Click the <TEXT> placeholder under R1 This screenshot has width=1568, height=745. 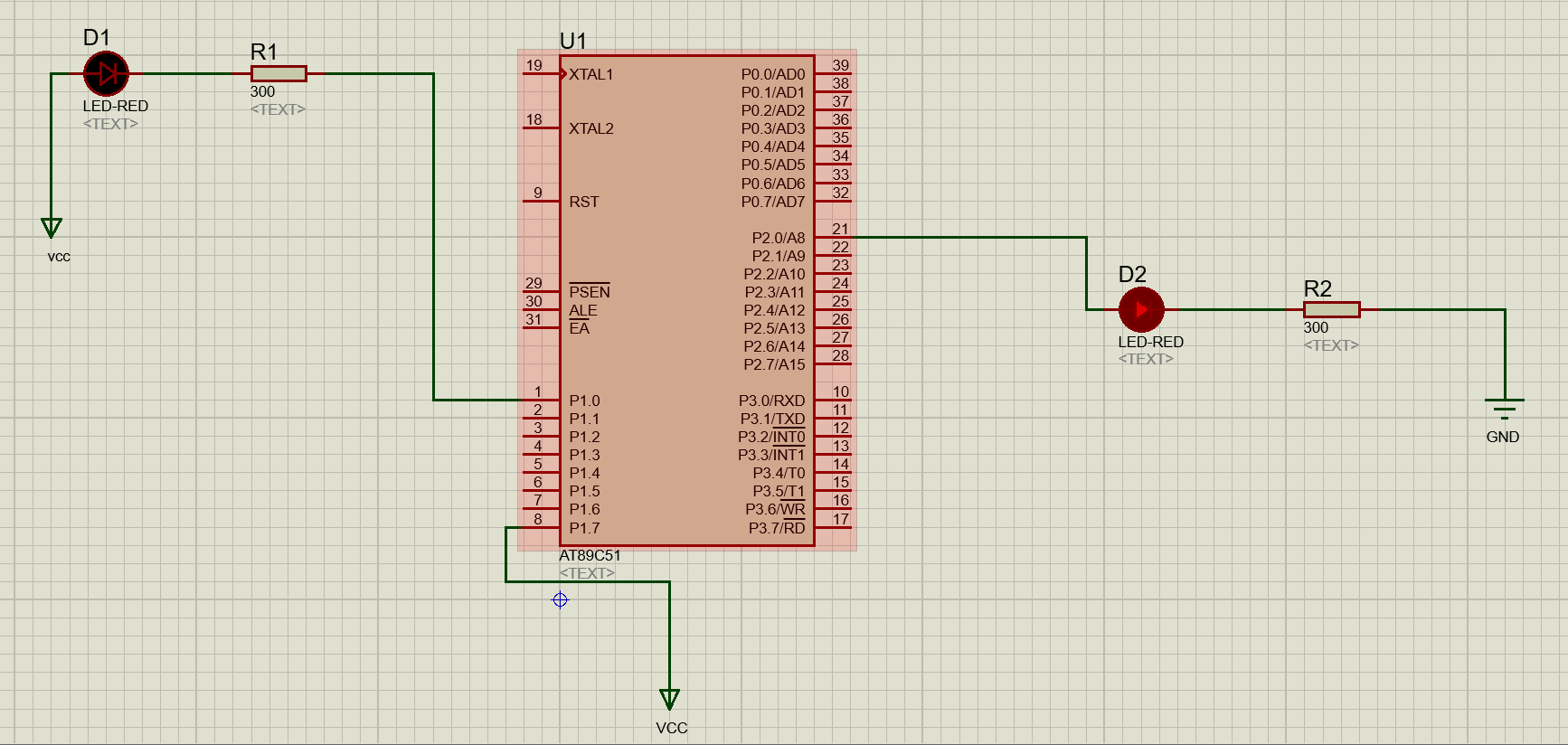pos(278,109)
